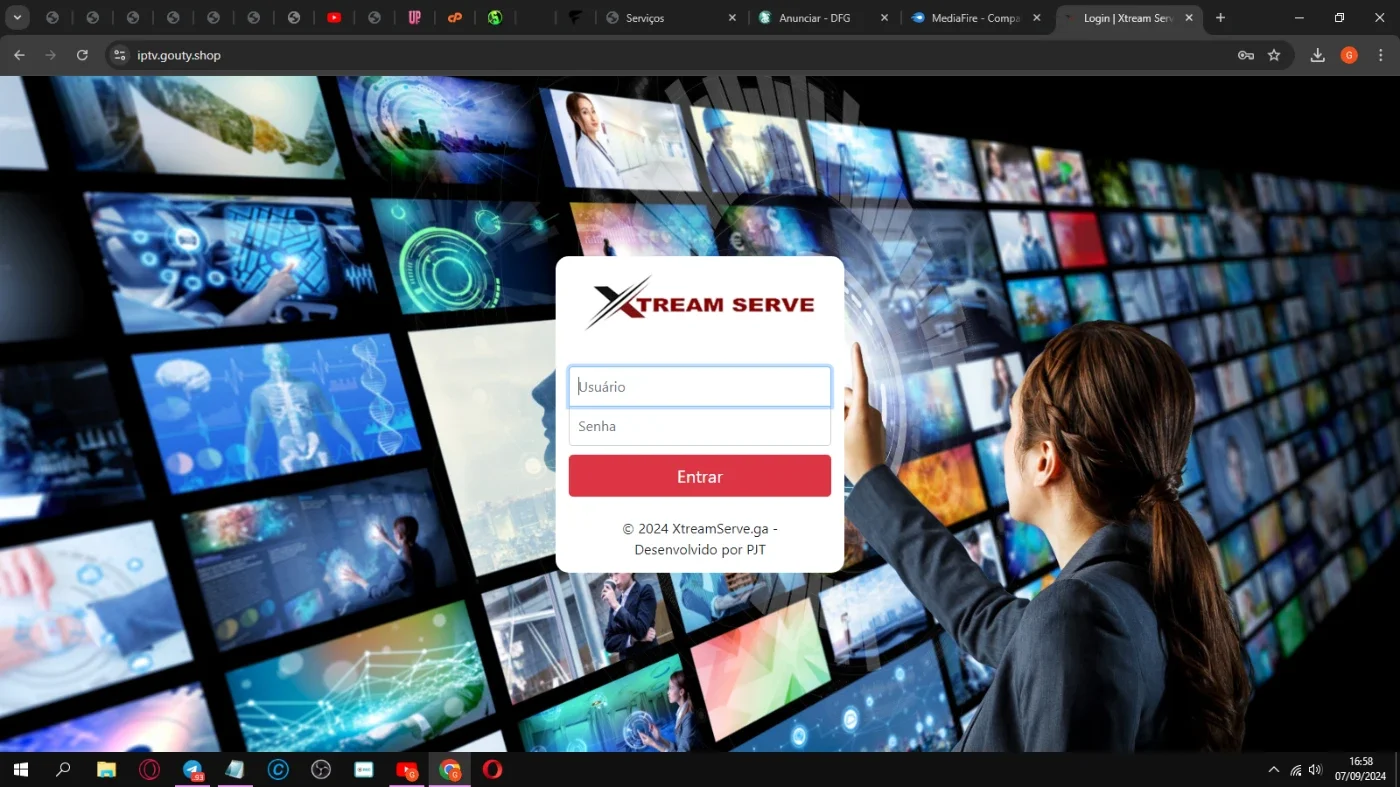
Task: Open Chrome three-dot menu
Action: pos(1381,55)
